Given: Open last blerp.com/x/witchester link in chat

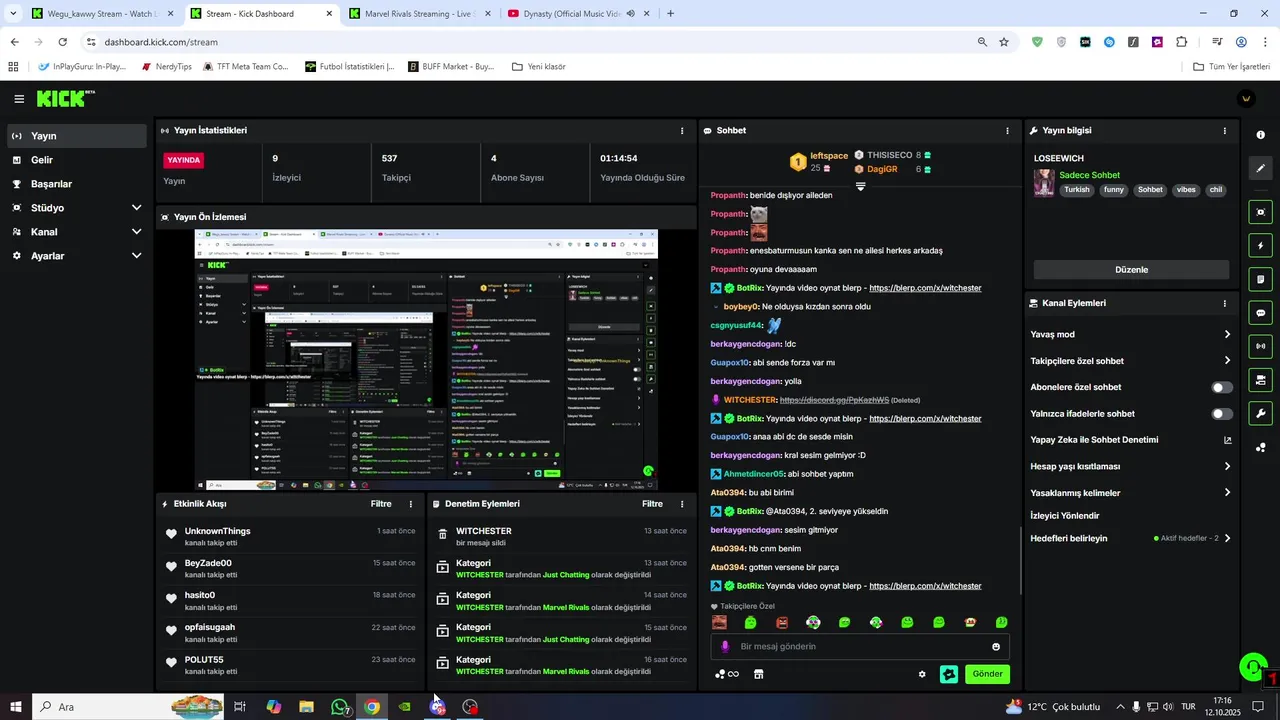Looking at the screenshot, I should [x=925, y=586].
